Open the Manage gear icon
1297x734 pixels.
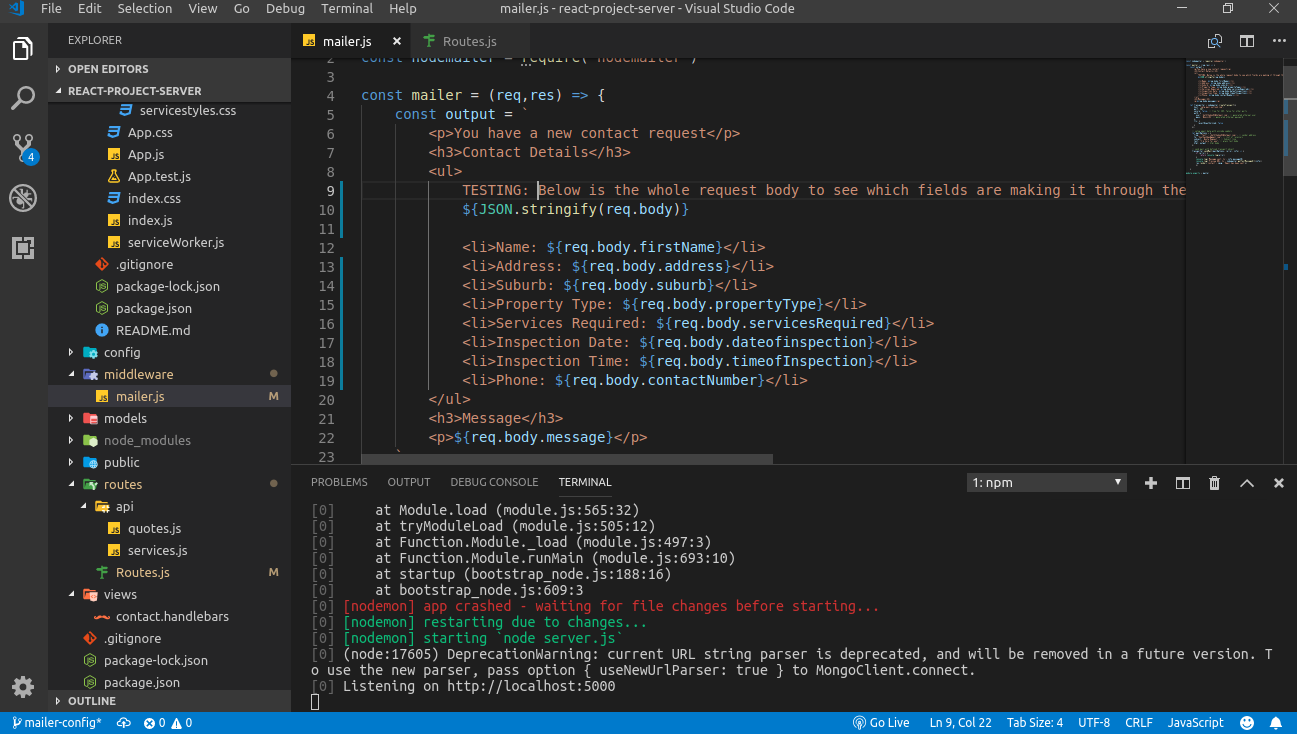23,687
